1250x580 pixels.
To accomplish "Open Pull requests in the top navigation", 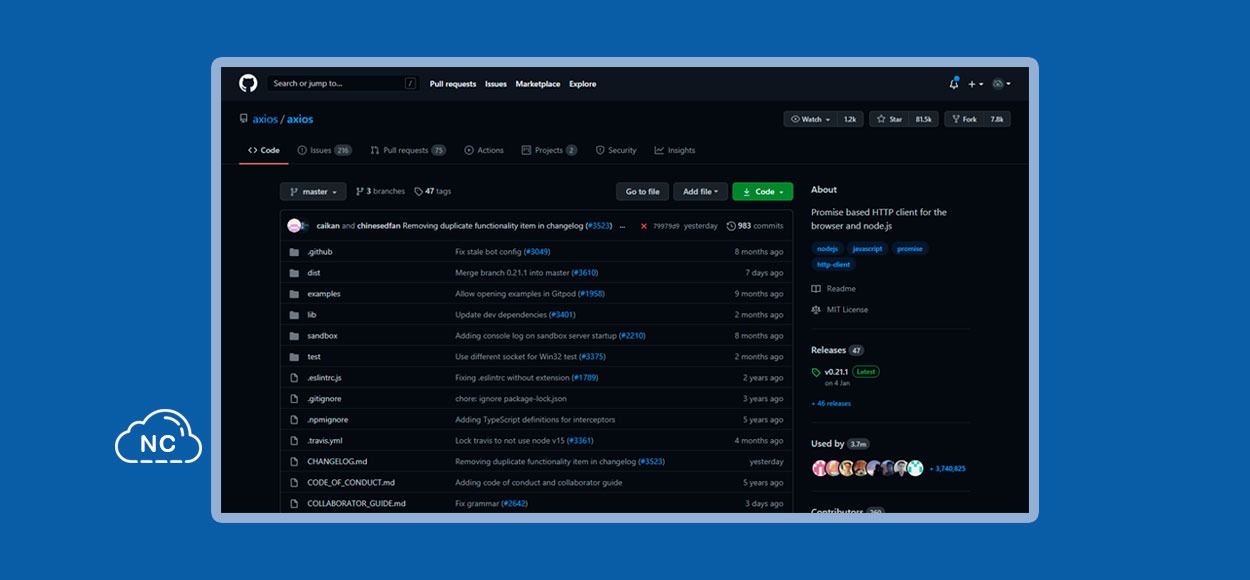I will 453,84.
